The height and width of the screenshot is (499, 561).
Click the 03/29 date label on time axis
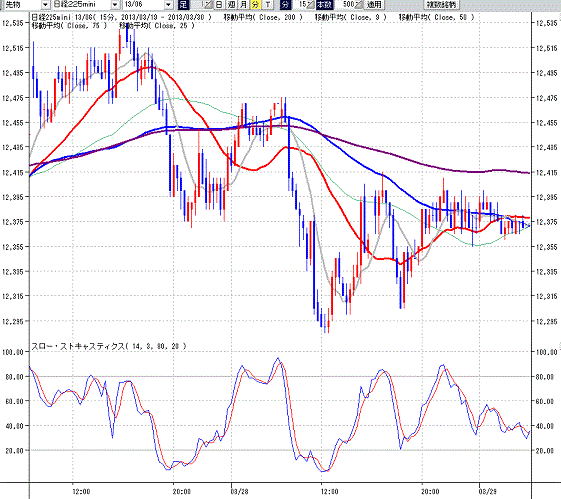[x=488, y=491]
